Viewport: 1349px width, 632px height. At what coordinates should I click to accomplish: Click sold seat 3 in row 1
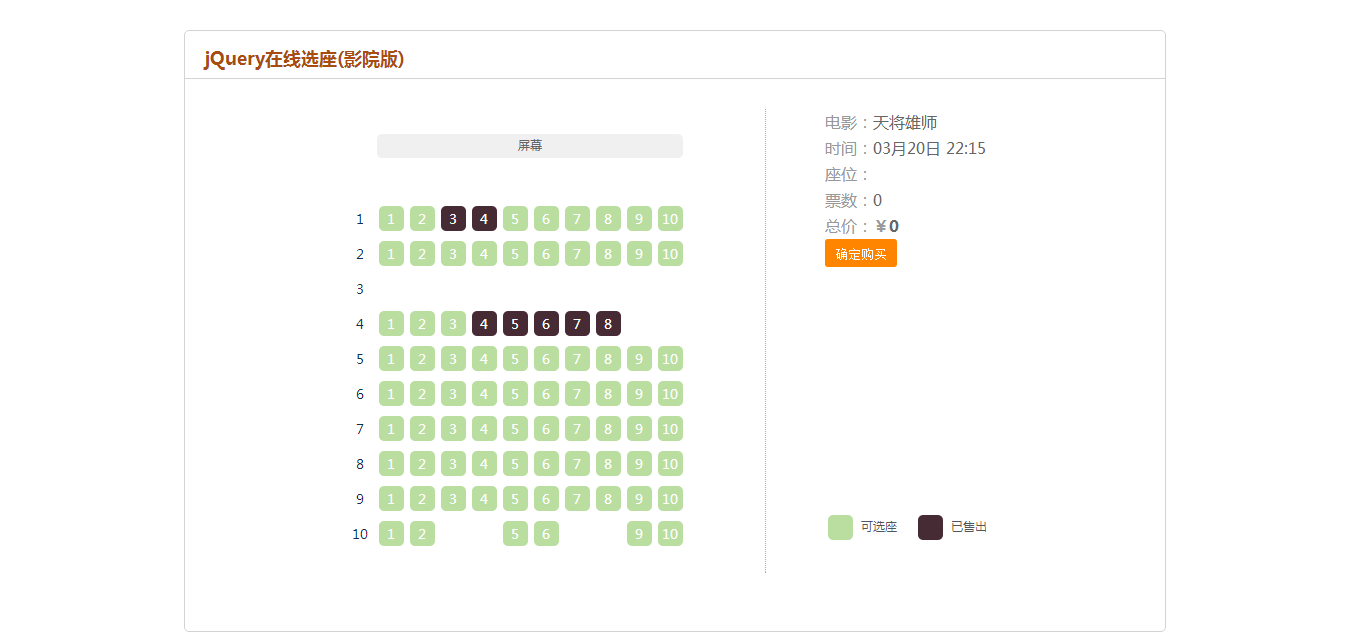click(x=453, y=219)
